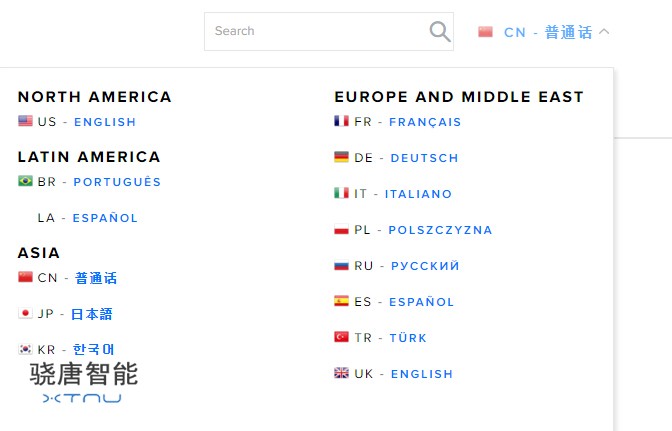Switch to ES - Español under Europe
Screen dimensions: 672x431
(421, 302)
